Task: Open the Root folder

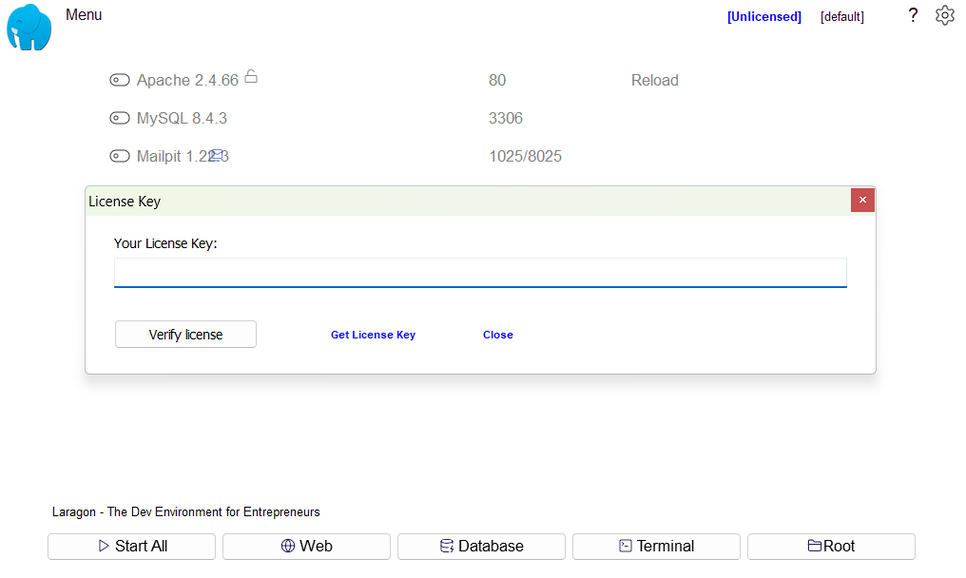Action: (x=831, y=546)
